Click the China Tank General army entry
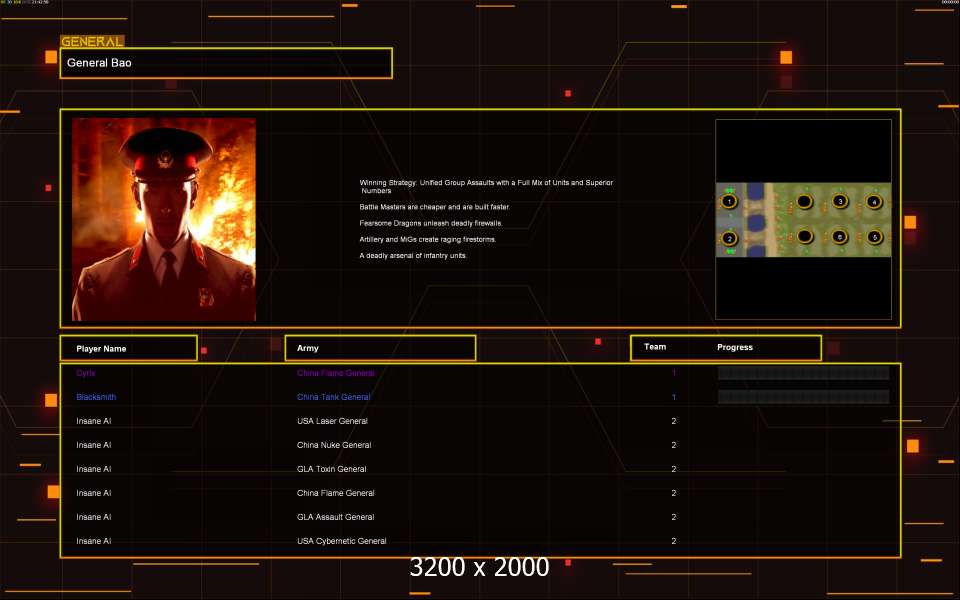 [x=333, y=397]
